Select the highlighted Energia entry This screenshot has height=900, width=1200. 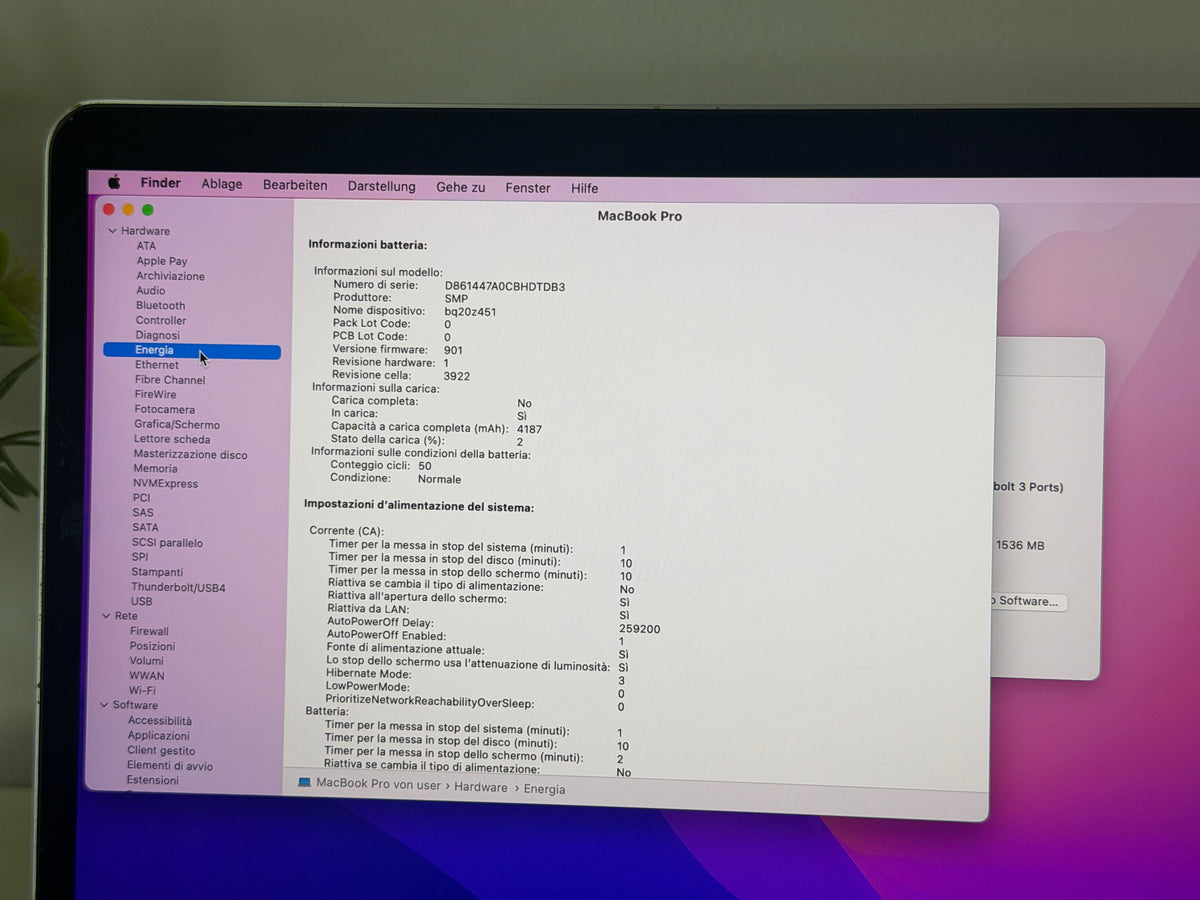(x=192, y=351)
